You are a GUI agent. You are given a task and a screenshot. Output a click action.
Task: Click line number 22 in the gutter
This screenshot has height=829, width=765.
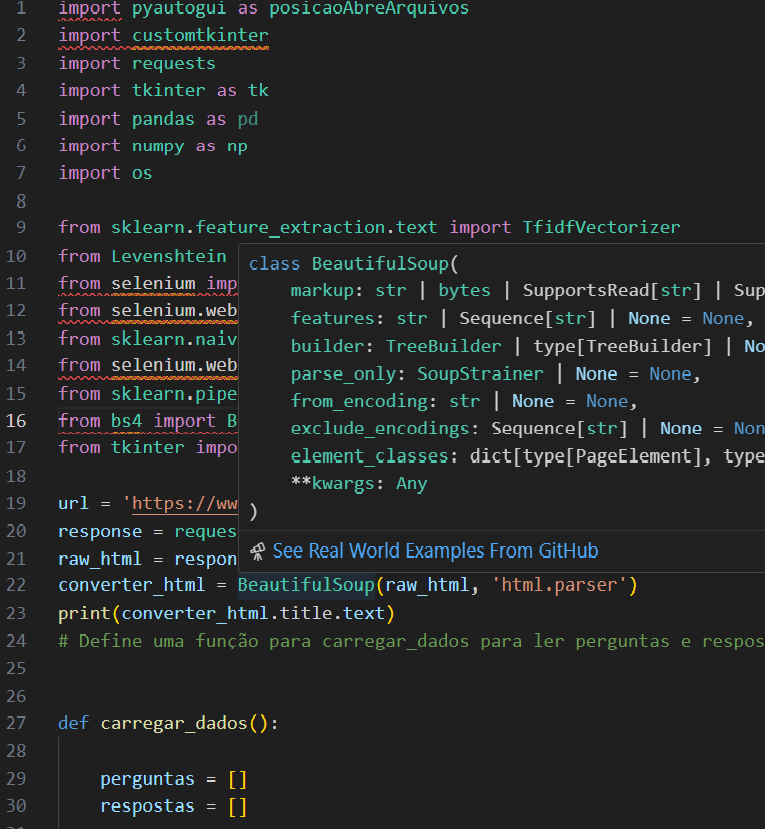16,584
